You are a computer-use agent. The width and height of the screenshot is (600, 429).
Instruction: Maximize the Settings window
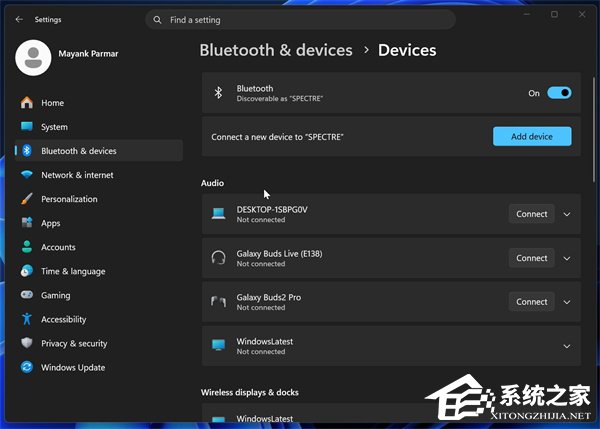554,15
